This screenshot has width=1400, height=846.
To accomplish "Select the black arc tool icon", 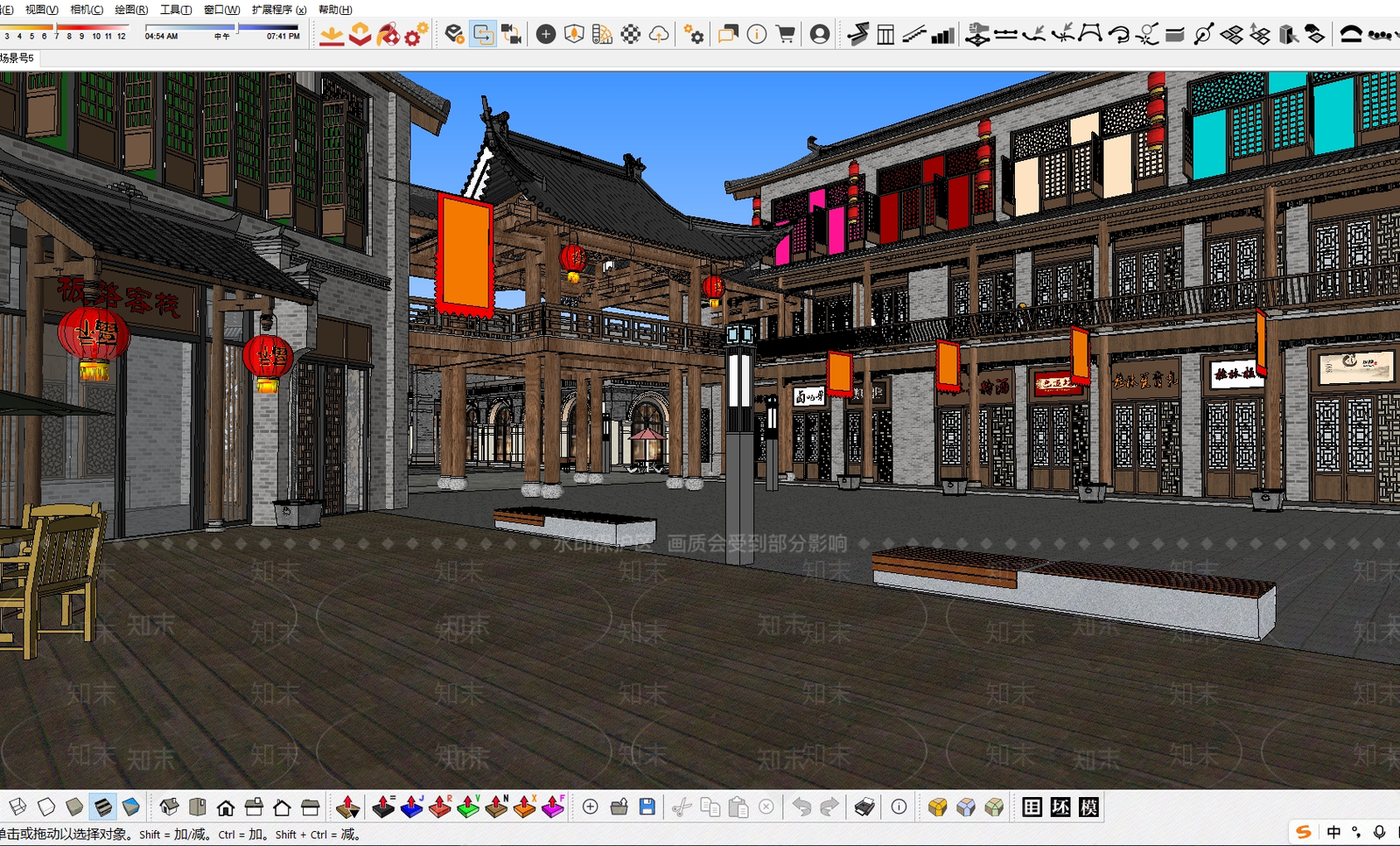I will coord(1351,34).
